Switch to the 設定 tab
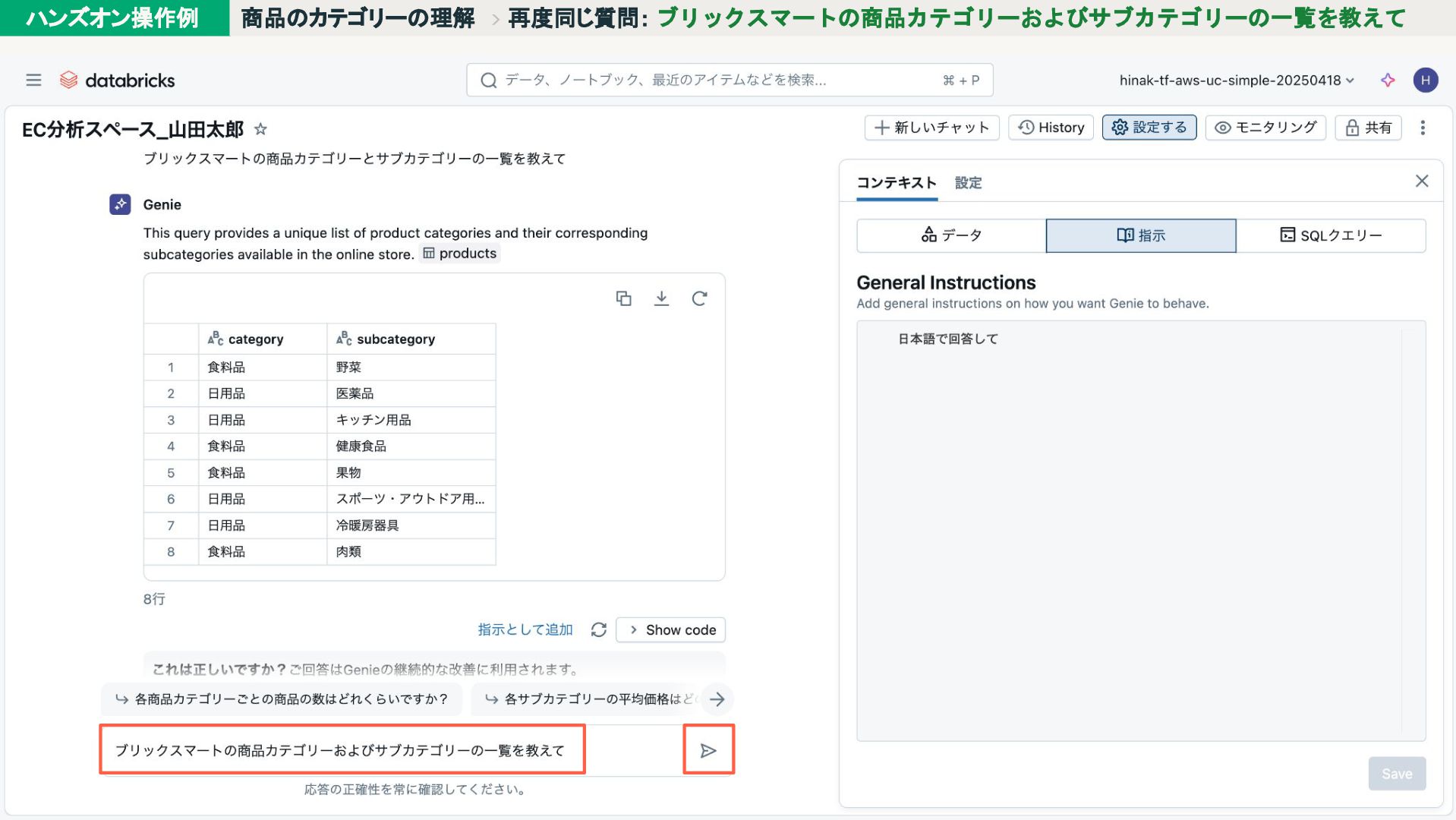 point(968,183)
